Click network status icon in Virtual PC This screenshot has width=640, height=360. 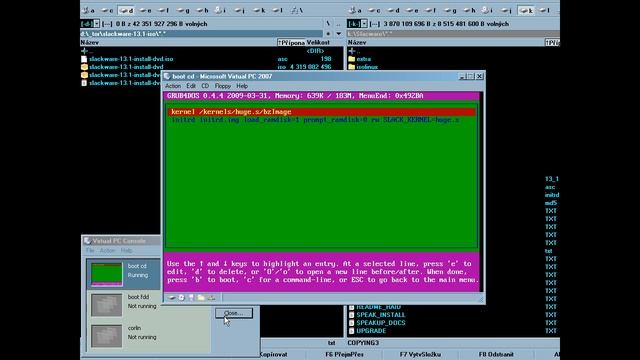[x=211, y=298]
